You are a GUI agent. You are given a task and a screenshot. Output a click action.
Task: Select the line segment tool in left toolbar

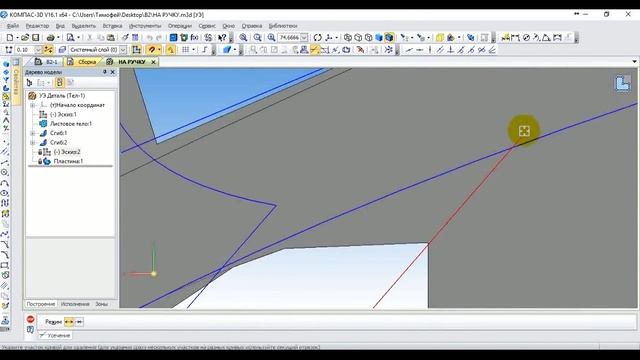coord(5,162)
